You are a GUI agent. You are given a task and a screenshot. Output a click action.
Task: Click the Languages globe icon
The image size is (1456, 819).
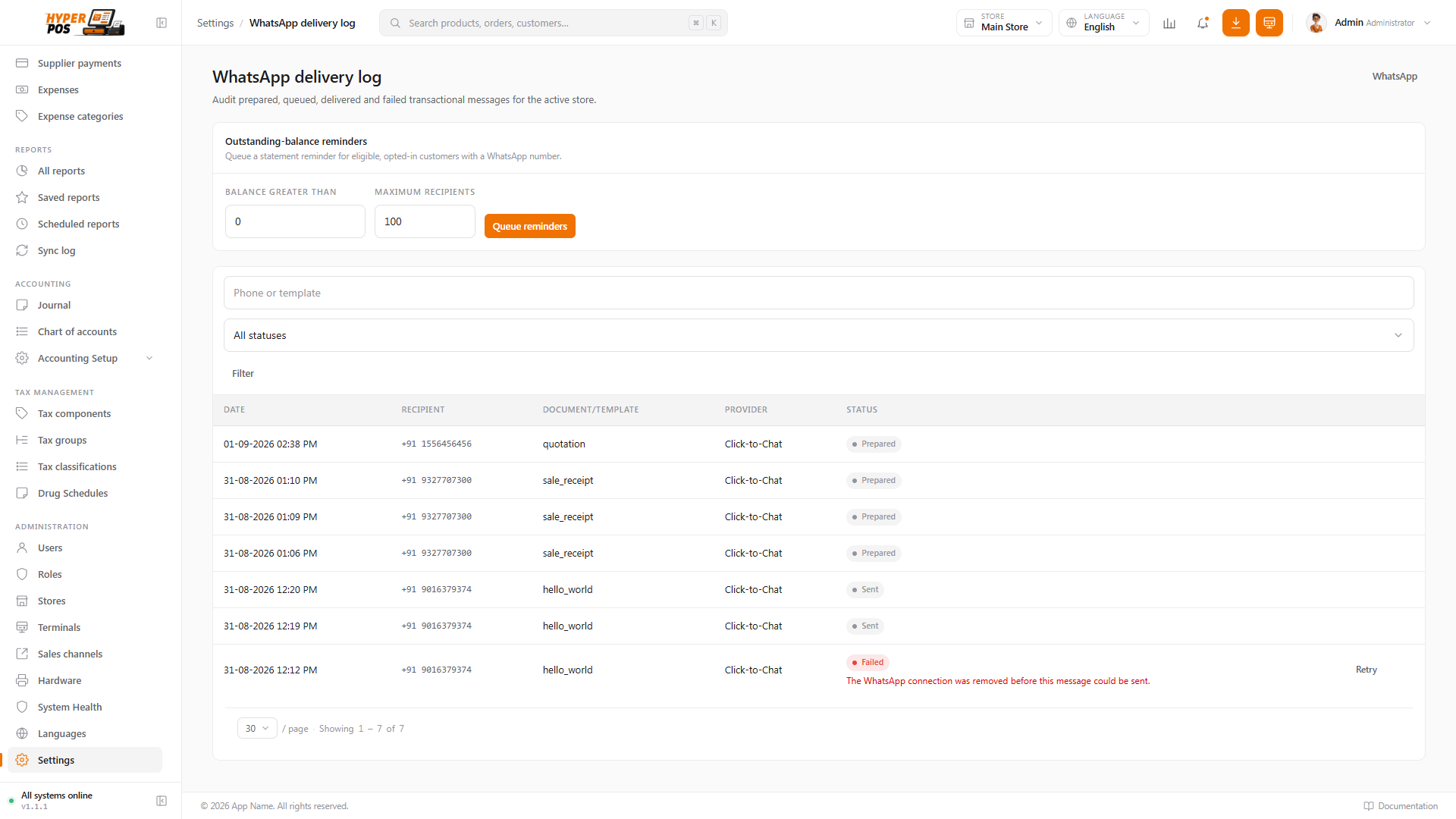22,733
